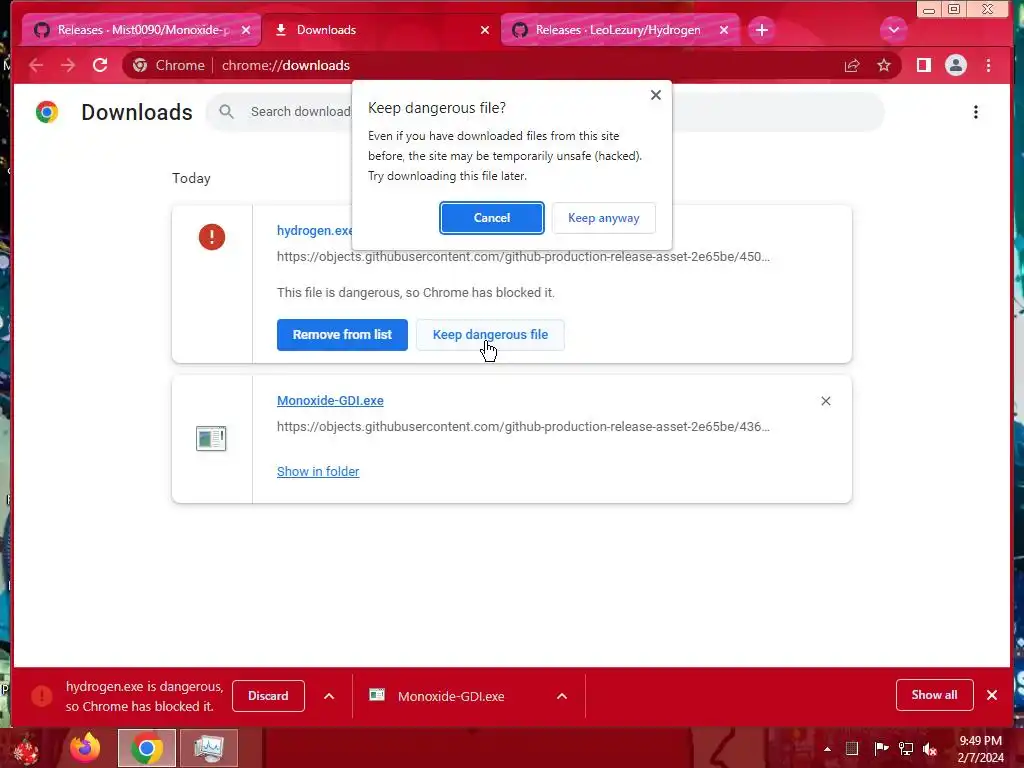This screenshot has width=1024, height=768.
Task: Toggle the side panel icon
Action: pyautogui.click(x=923, y=65)
